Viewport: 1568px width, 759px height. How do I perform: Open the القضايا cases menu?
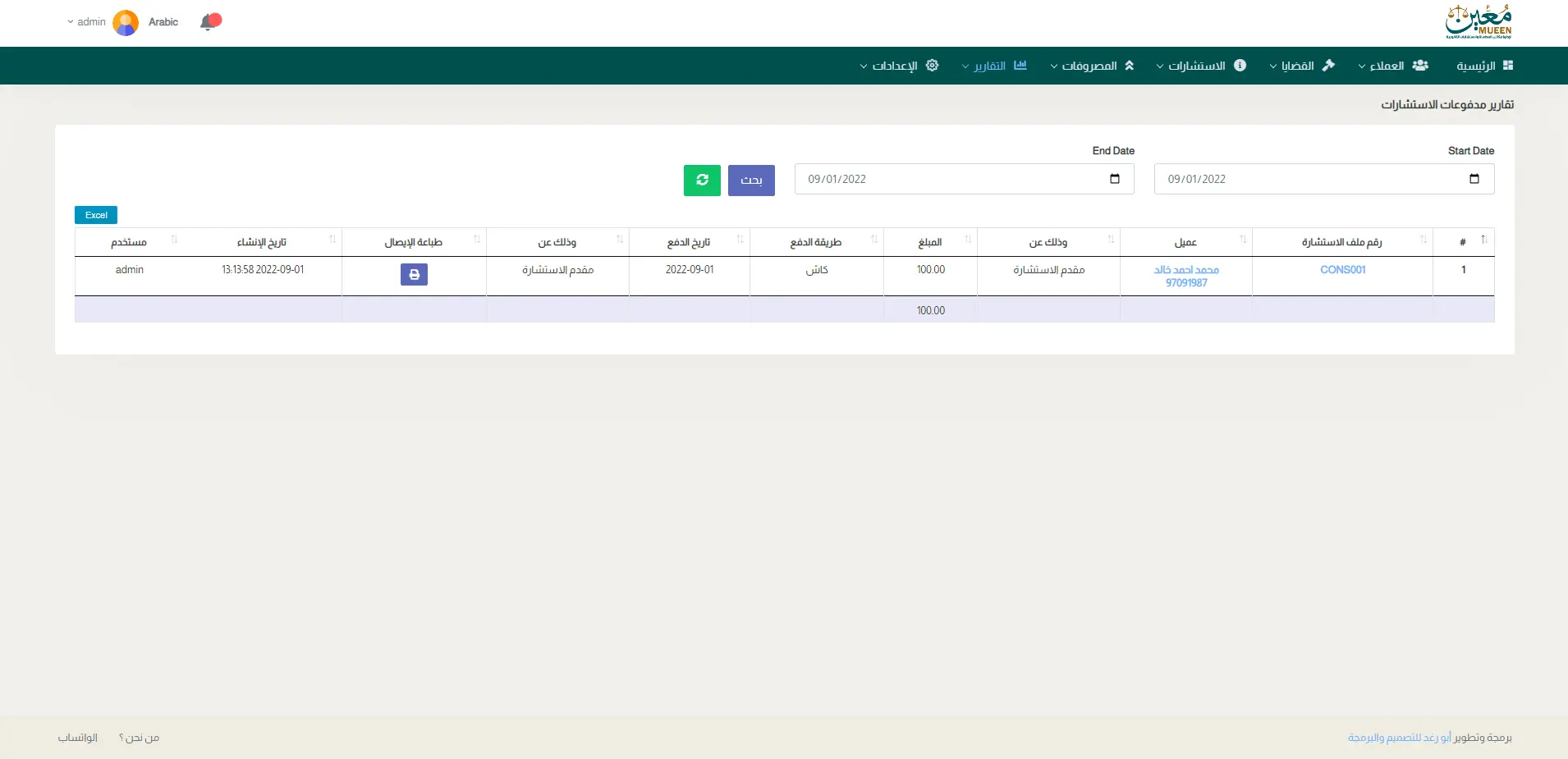pyautogui.click(x=1302, y=66)
